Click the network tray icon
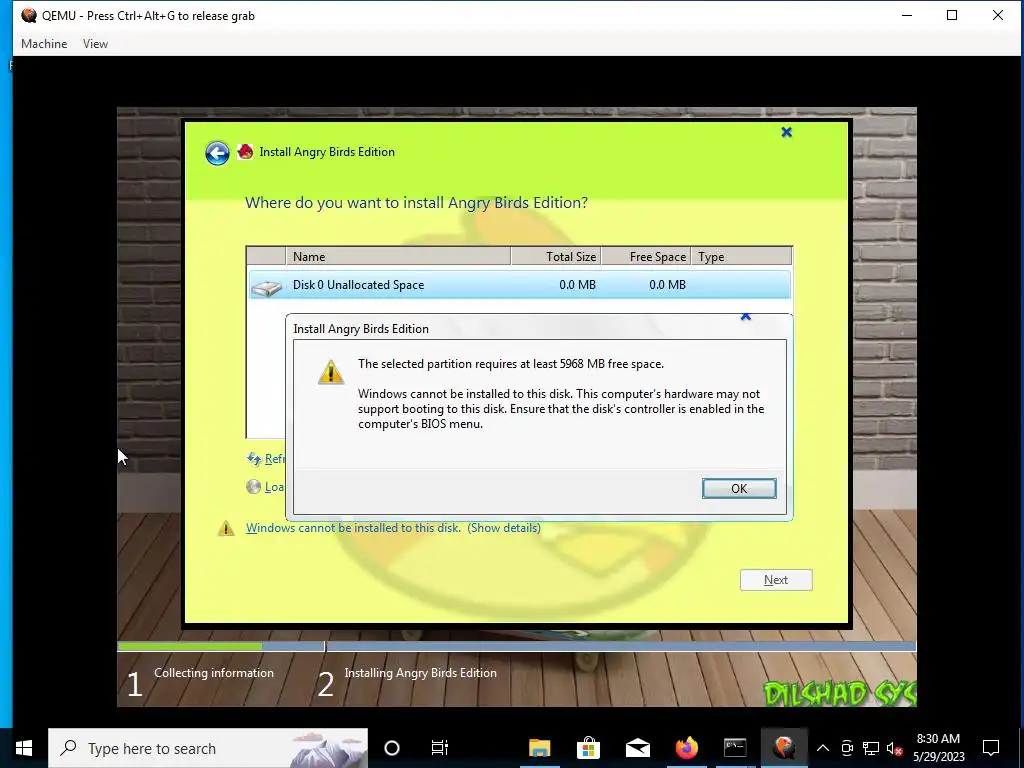1024x768 pixels. (871, 748)
